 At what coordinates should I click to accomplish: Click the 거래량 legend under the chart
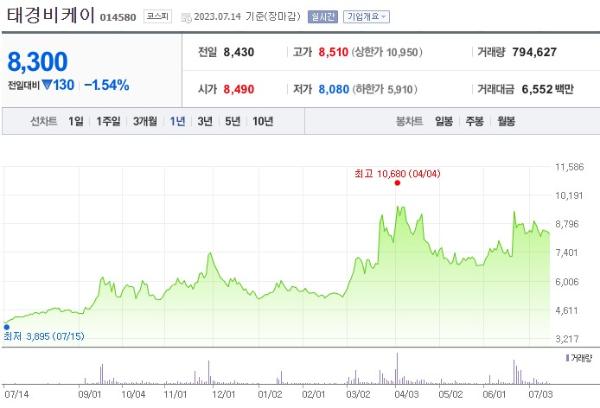579,358
